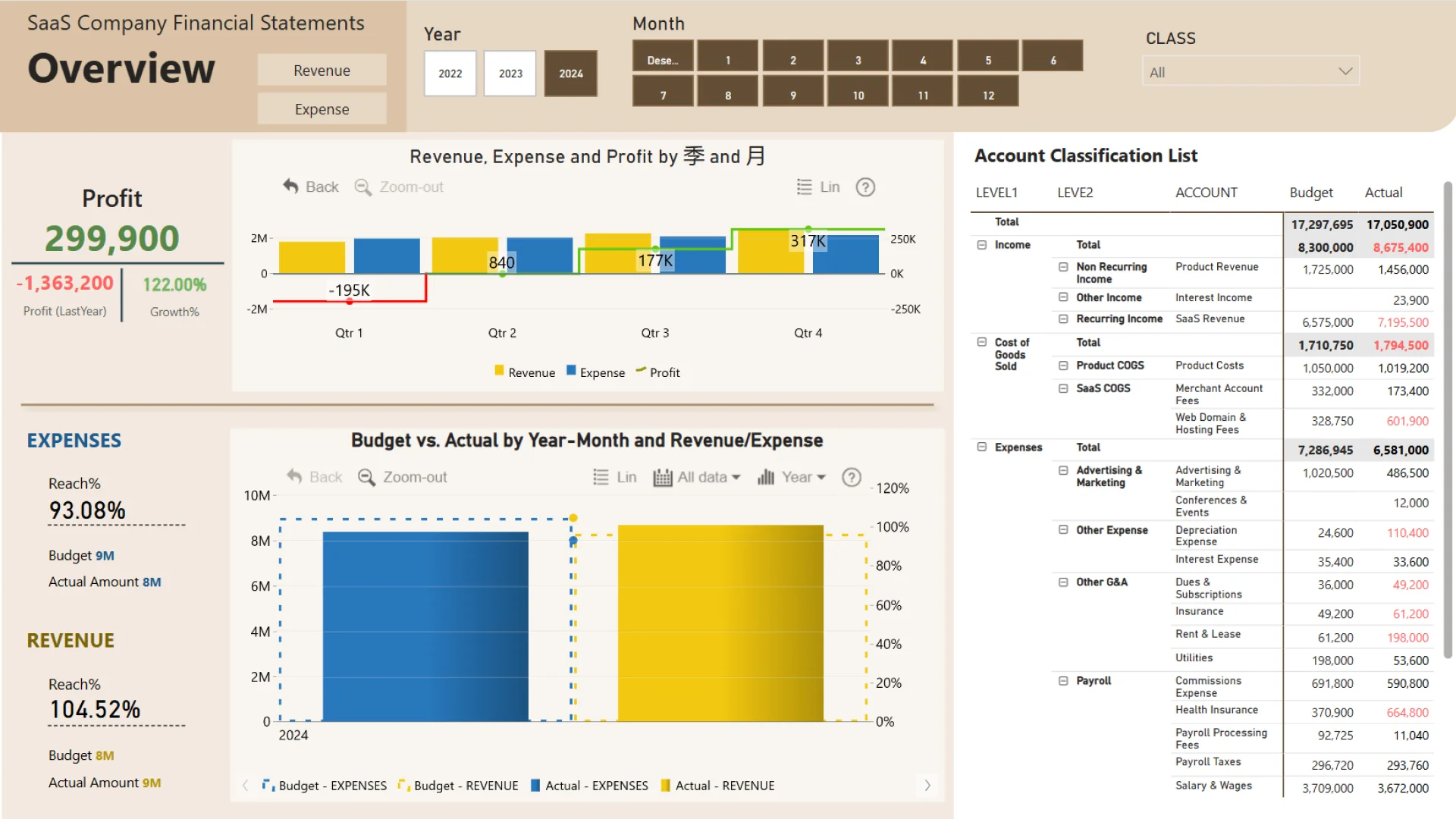Screen dimensions: 1456x819
Task: Open the CLASS dropdown showing All
Action: [1250, 72]
